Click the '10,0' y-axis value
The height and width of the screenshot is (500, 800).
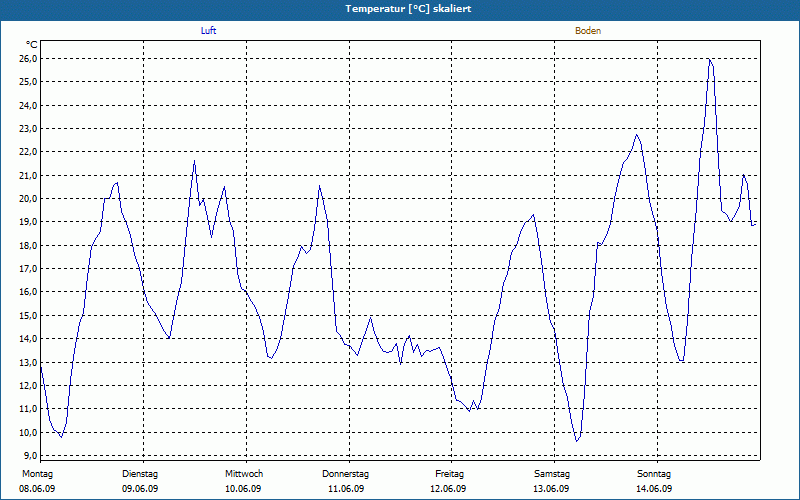coord(28,432)
